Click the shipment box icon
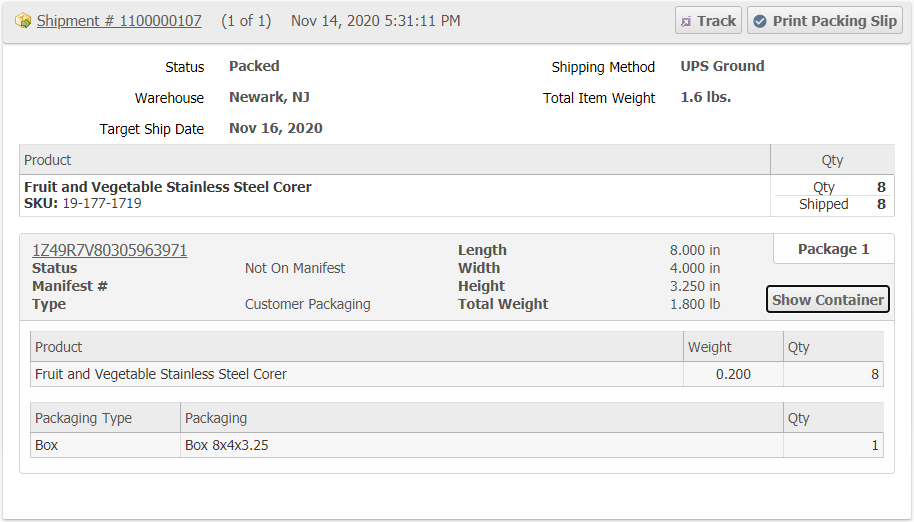914x522 pixels. click(23, 21)
